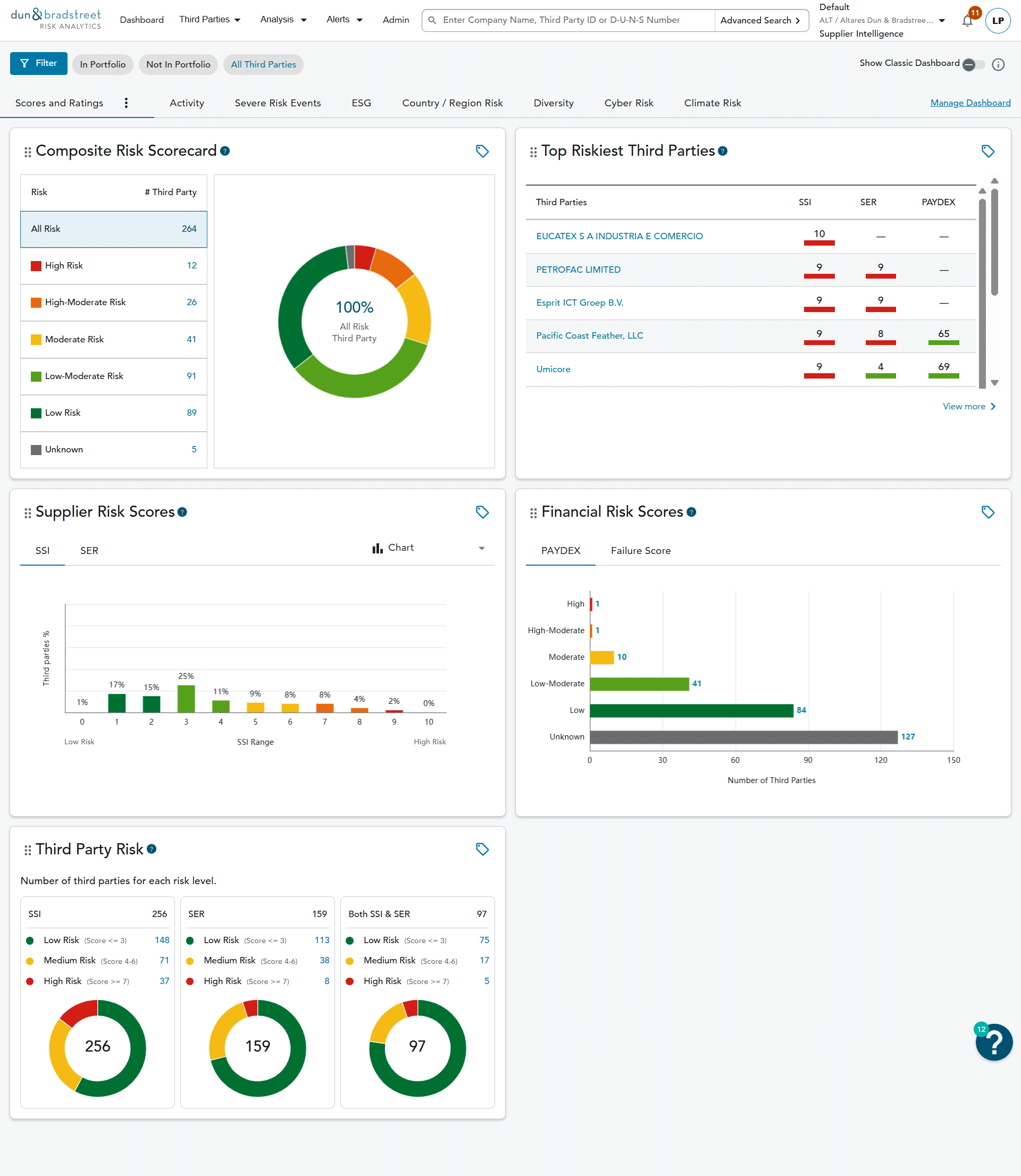This screenshot has width=1021, height=1176.
Task: Click the help icon next to Third Party Risk
Action: tap(152, 849)
